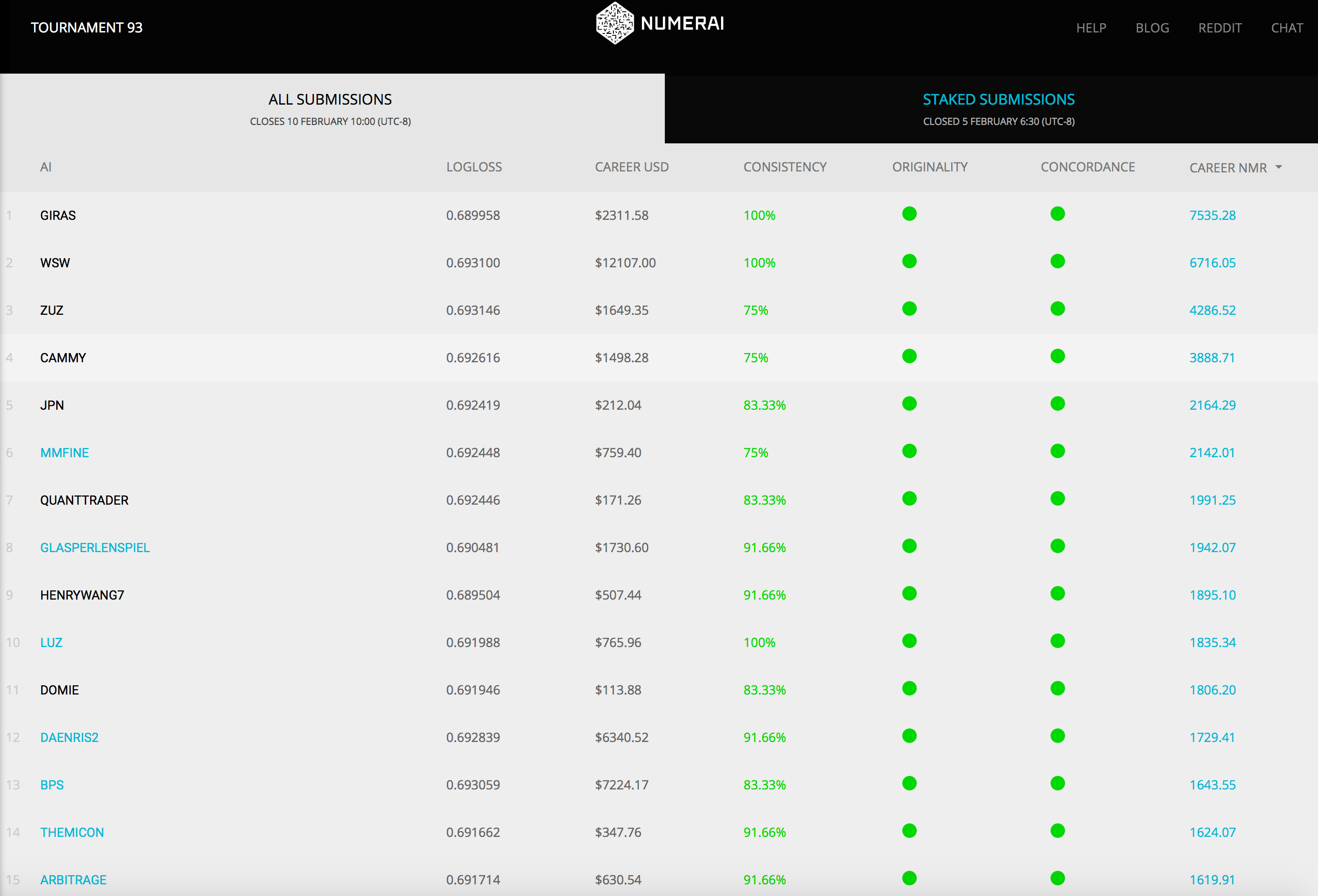Open THEMICON user profile link
The height and width of the screenshot is (896, 1318).
click(x=72, y=833)
